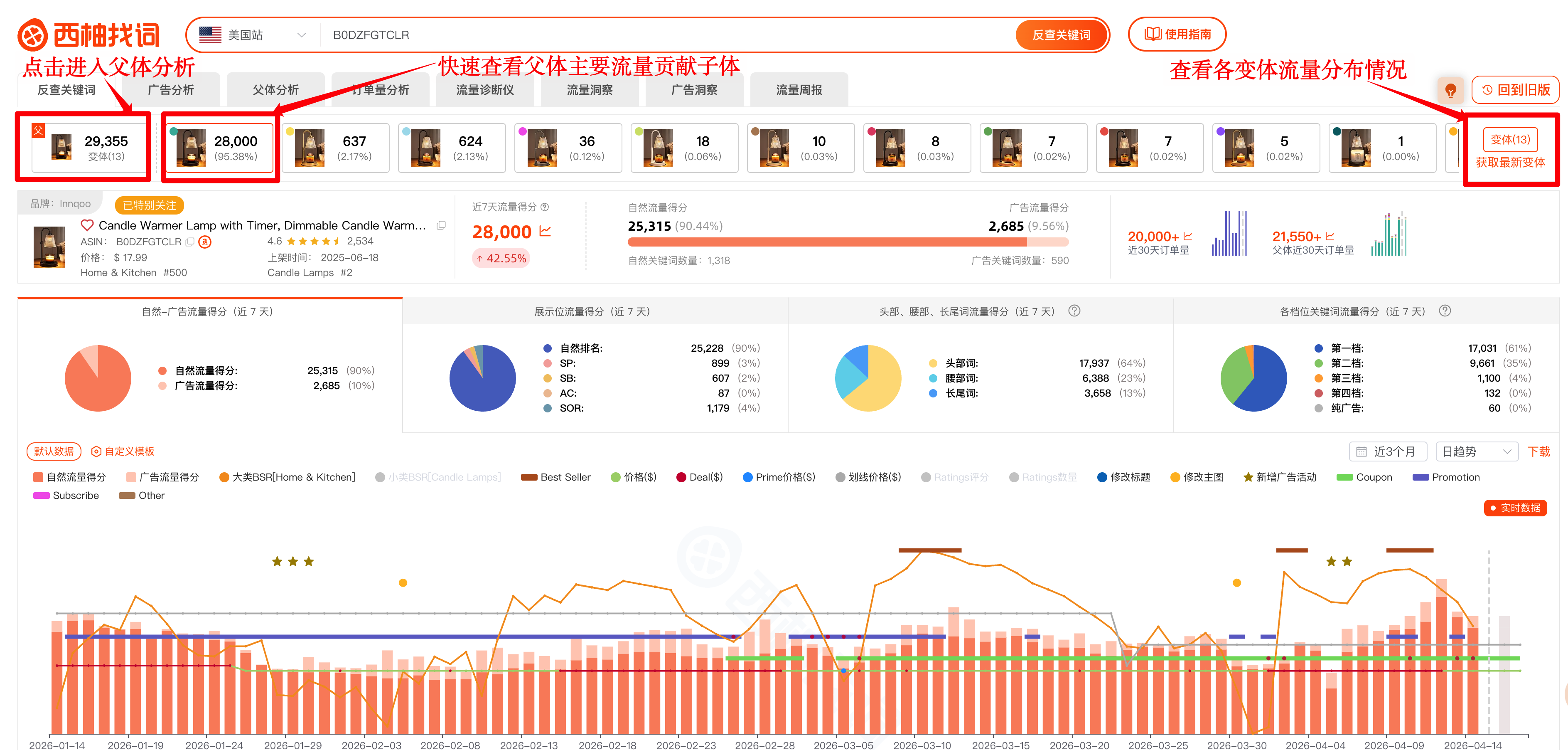Screen dimensions: 1568x750
Task: Open the 近3个月 date range picker
Action: click(x=1388, y=451)
